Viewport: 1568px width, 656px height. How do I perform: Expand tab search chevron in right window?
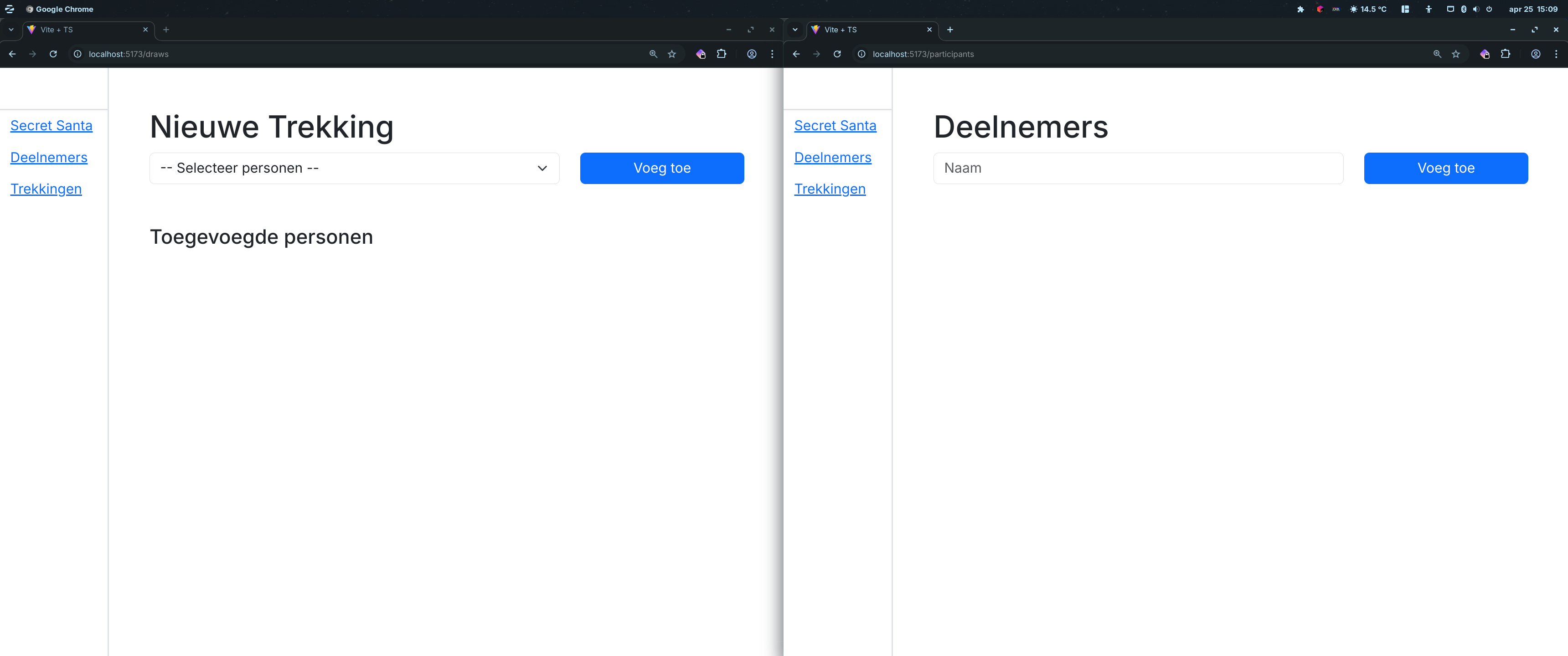(795, 29)
